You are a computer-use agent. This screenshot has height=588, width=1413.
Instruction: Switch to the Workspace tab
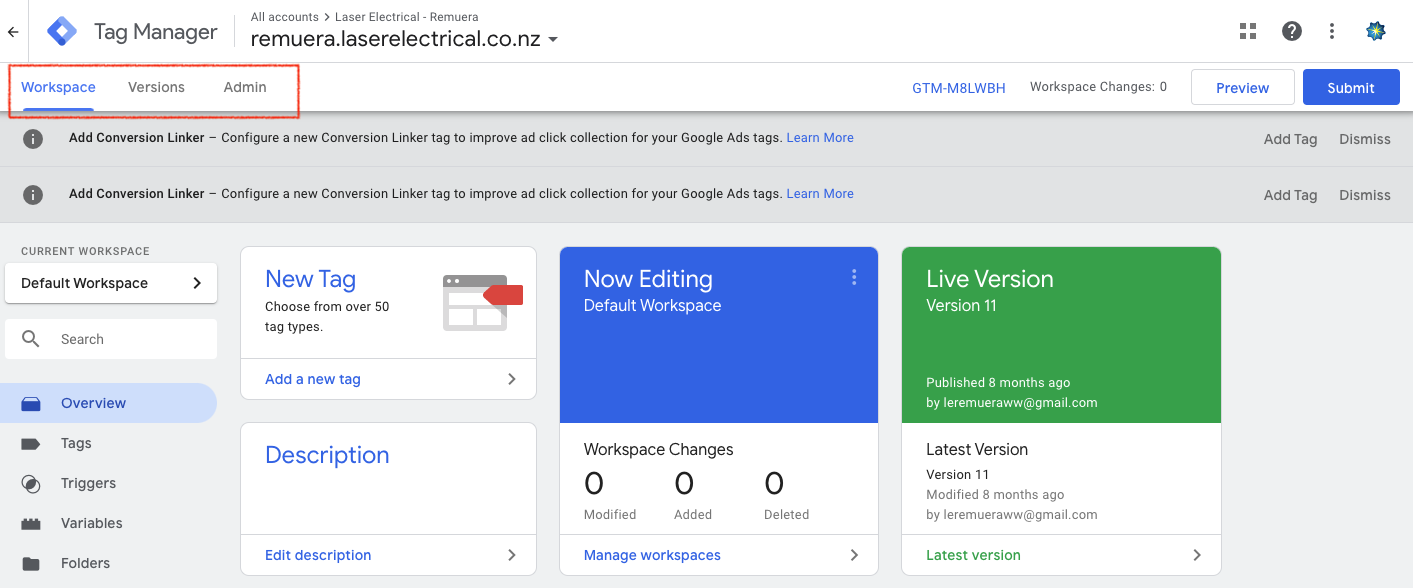(x=58, y=88)
